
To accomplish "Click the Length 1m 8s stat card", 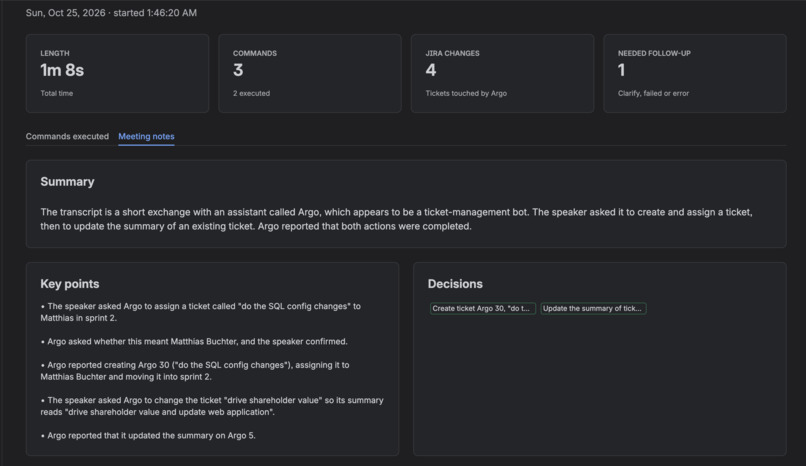I will pos(117,73).
